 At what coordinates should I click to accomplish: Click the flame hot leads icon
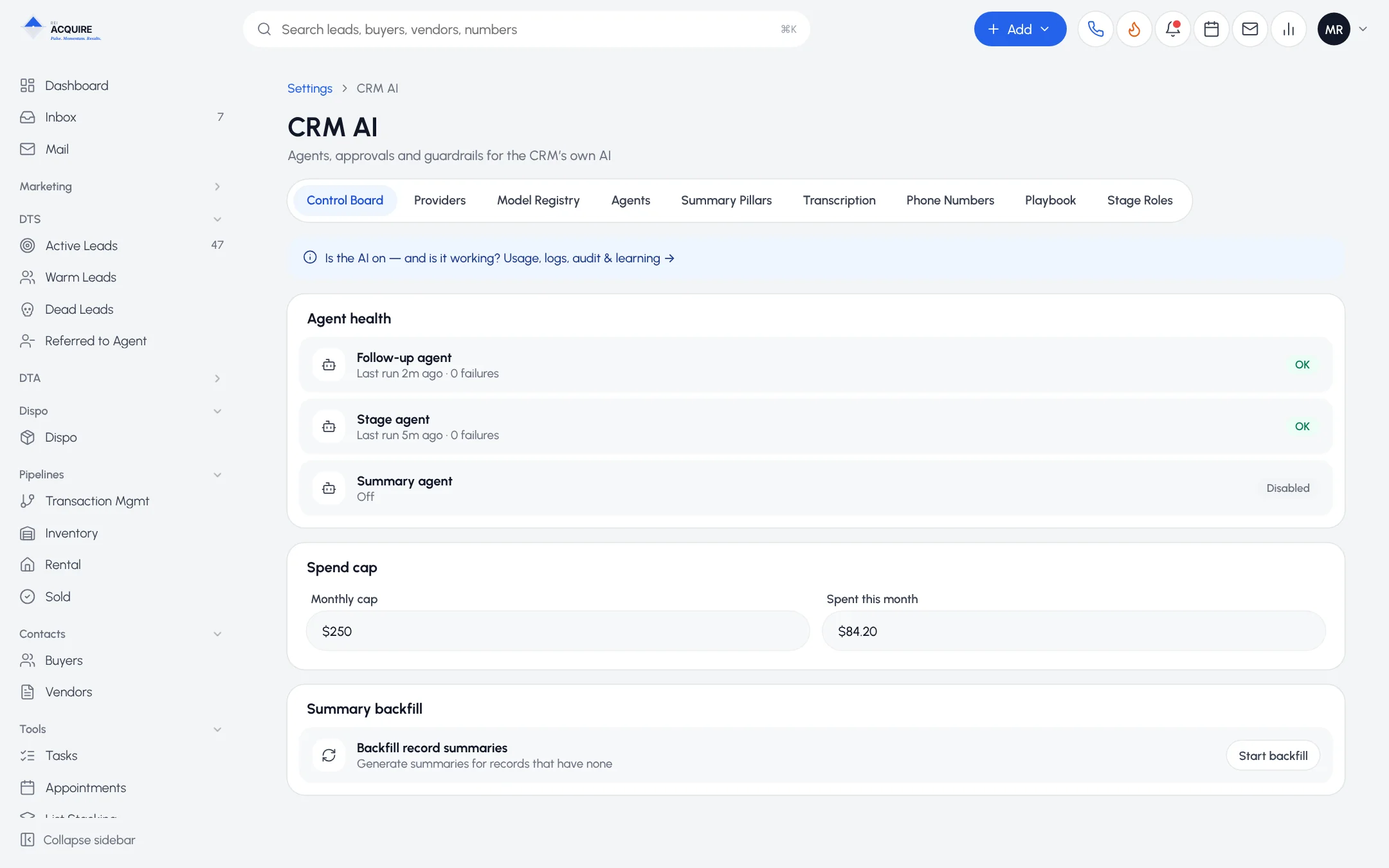point(1134,29)
